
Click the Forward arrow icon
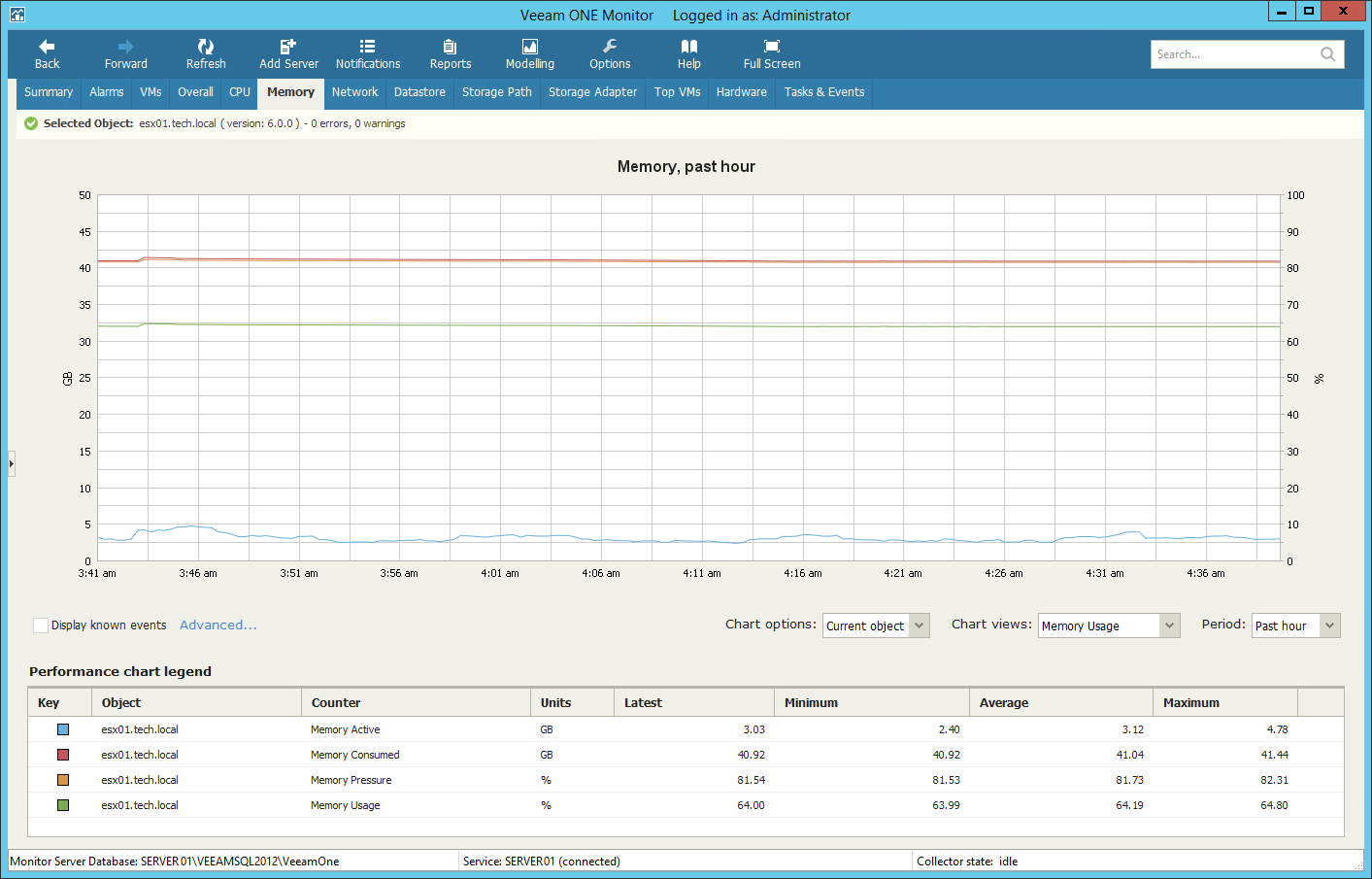pos(126,46)
